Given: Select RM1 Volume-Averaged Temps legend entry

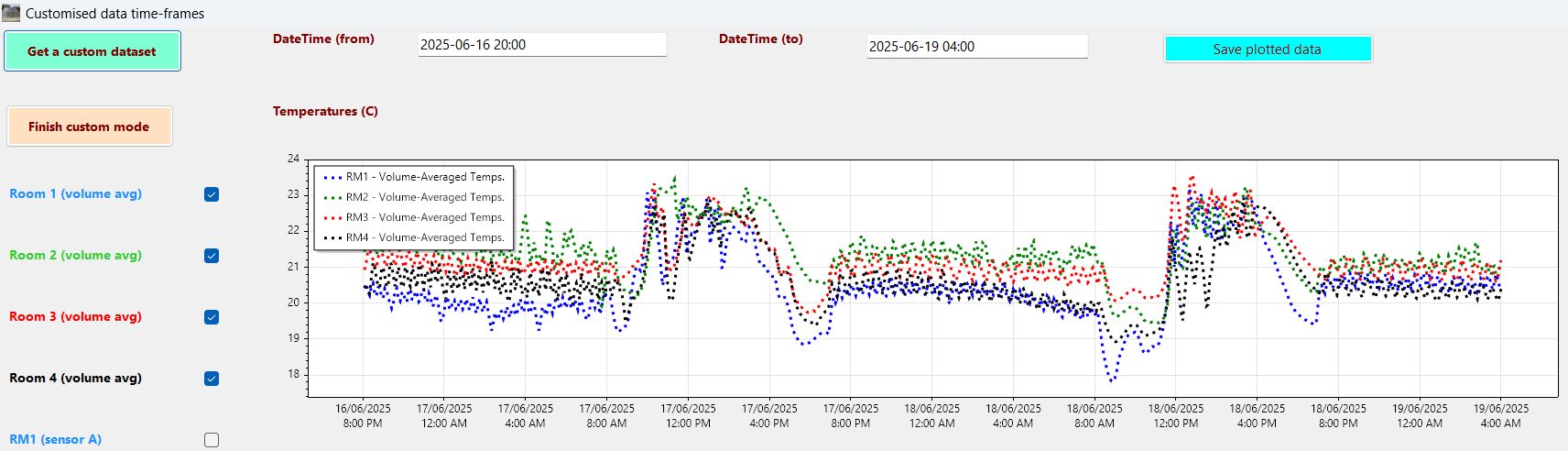Looking at the screenshot, I should click(424, 177).
